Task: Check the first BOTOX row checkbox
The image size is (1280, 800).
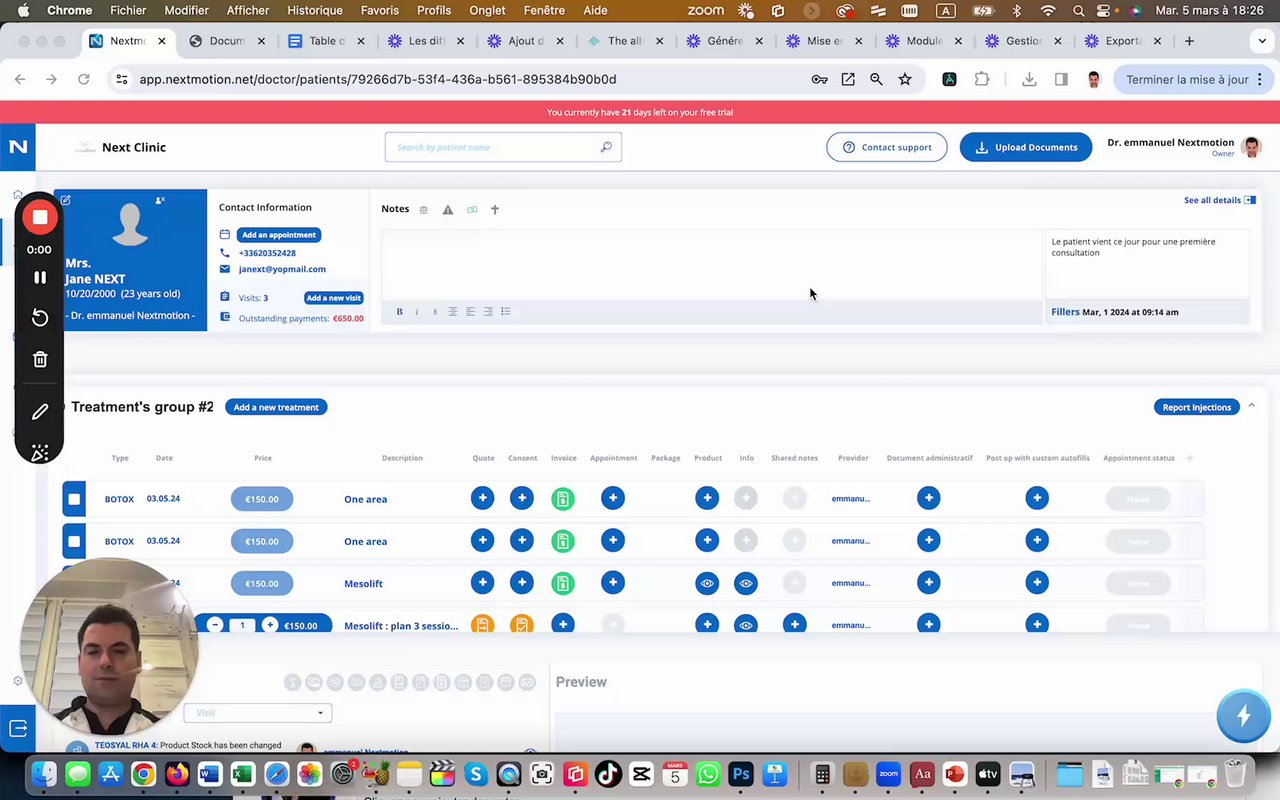Action: 74,499
